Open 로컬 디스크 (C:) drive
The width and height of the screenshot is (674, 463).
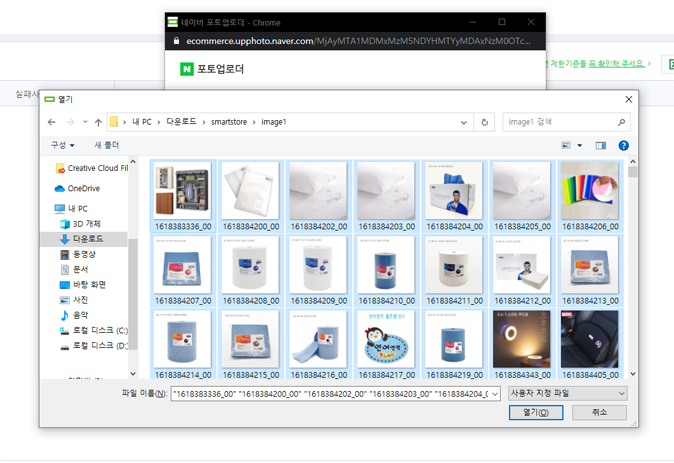click(93, 330)
